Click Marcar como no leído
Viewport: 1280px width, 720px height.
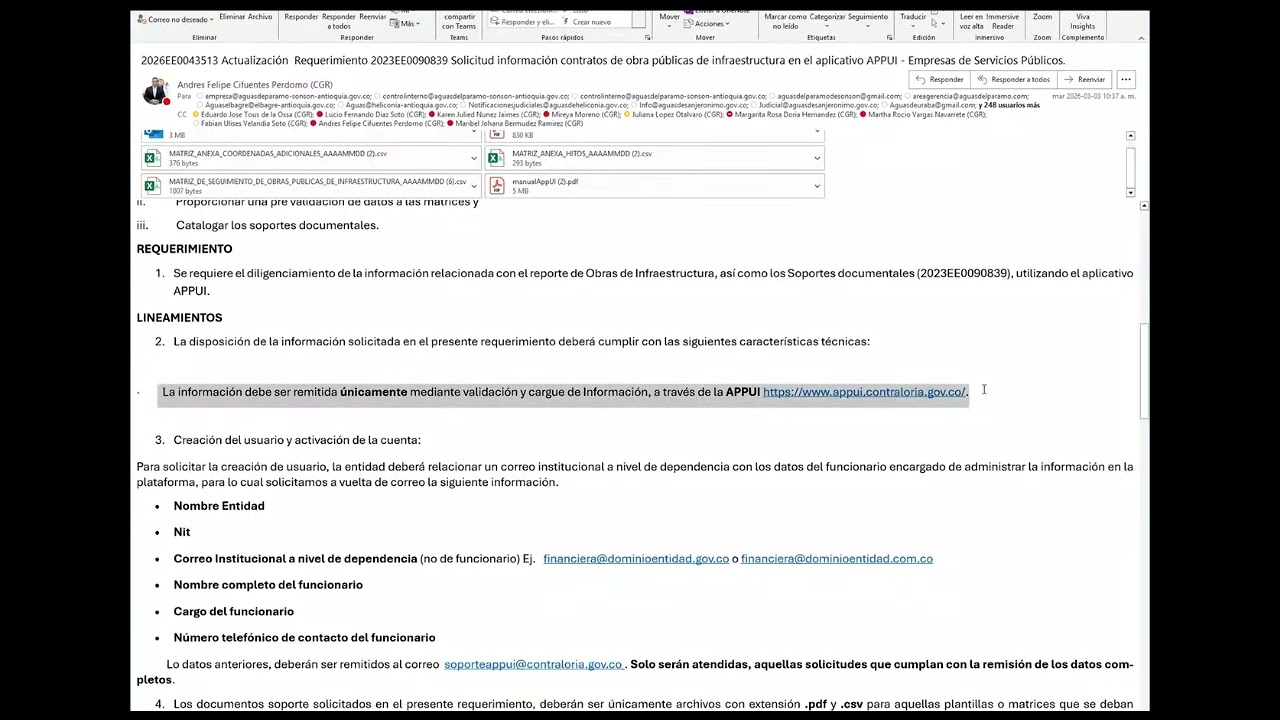(x=785, y=21)
